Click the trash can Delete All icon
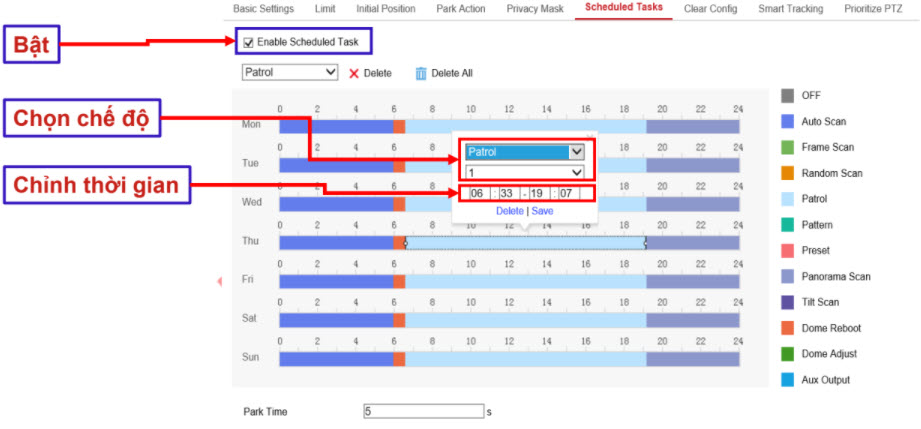 pos(421,73)
